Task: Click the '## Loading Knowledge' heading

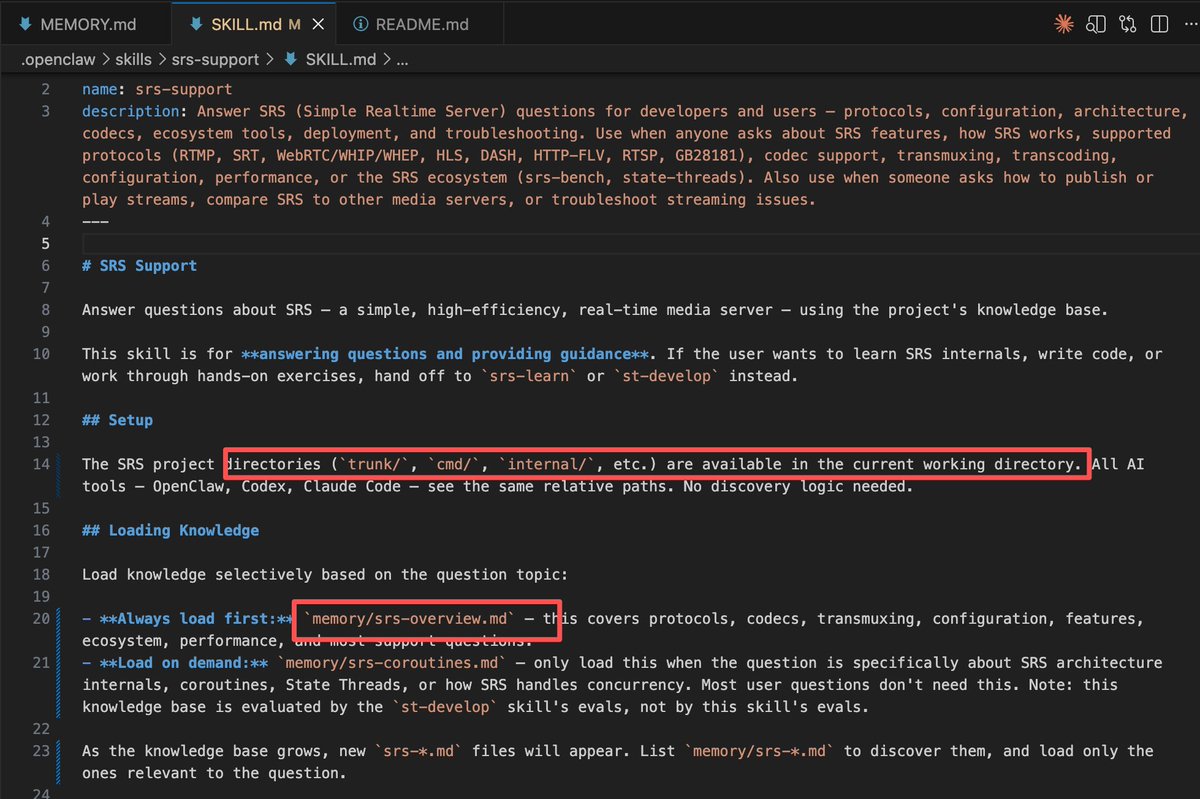Action: tap(170, 530)
